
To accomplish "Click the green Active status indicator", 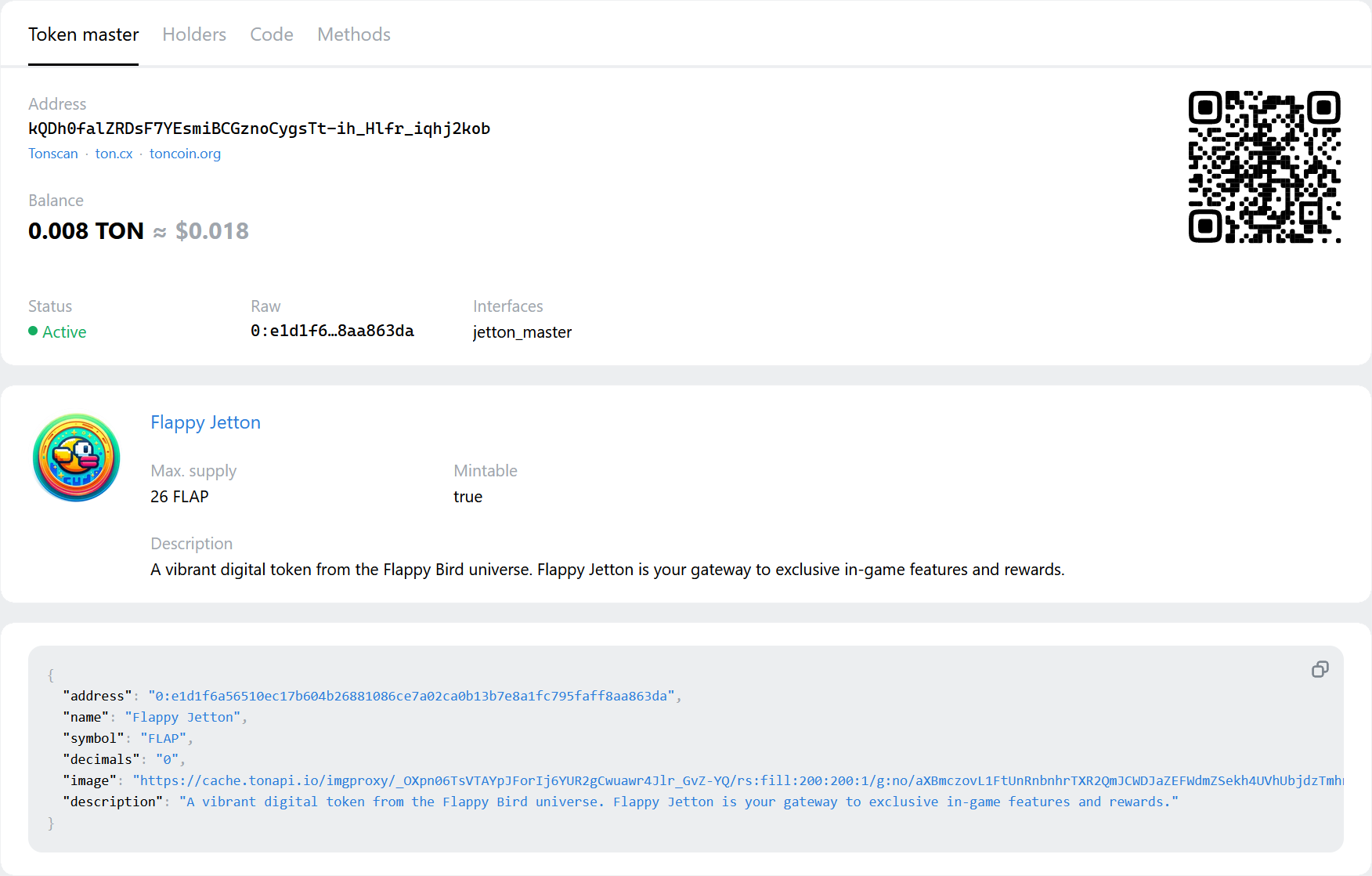I will [57, 332].
